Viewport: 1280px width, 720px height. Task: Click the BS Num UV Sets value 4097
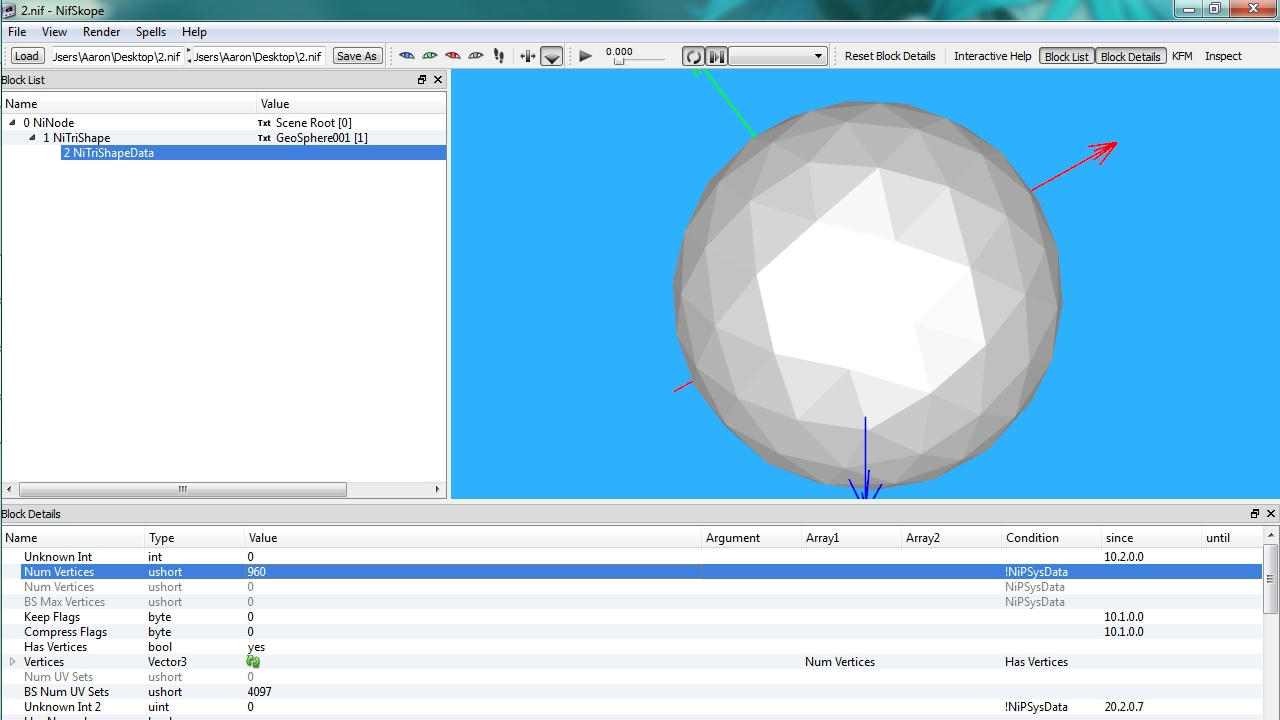tap(260, 692)
